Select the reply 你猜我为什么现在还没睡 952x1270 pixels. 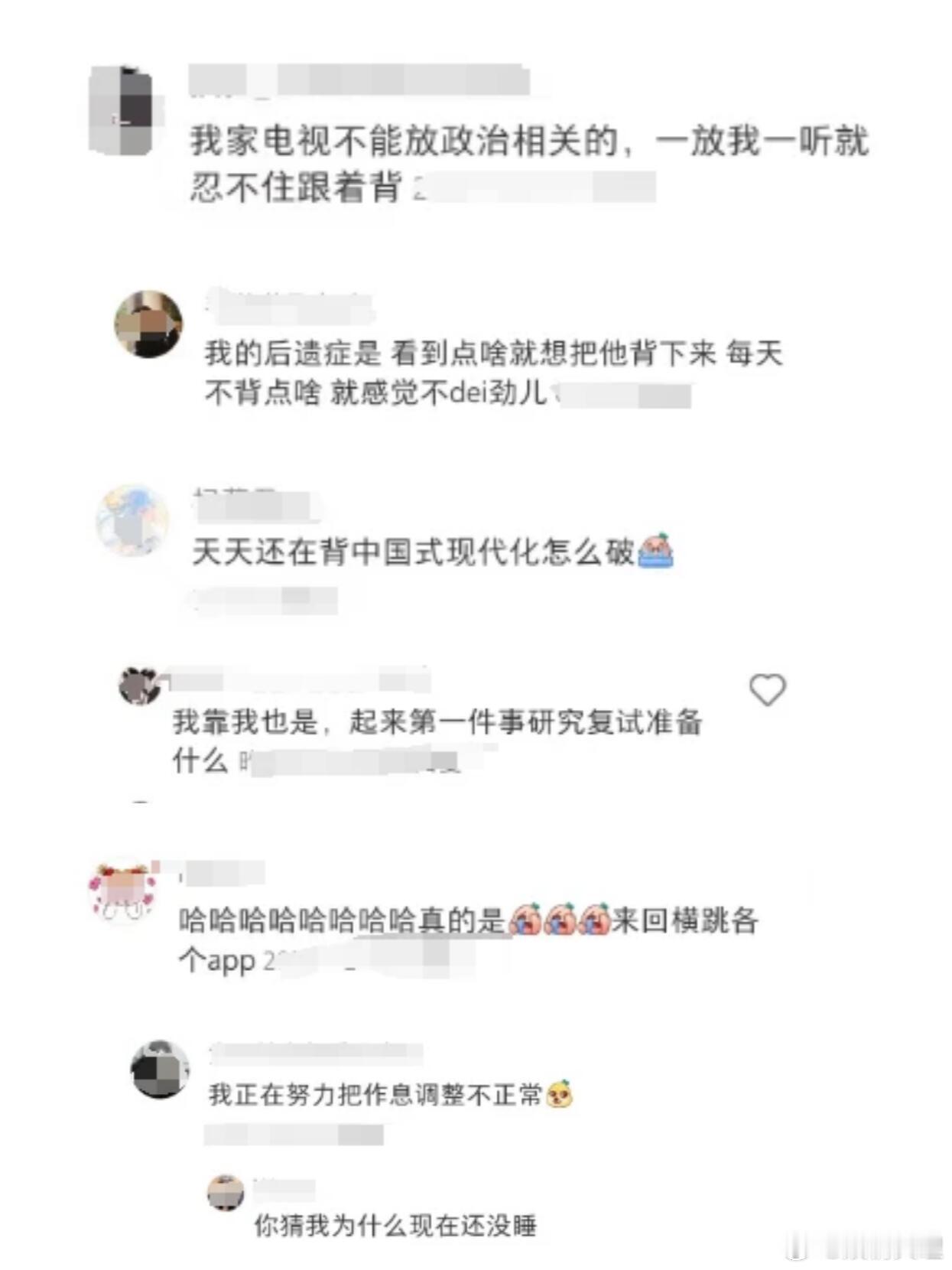point(395,1226)
